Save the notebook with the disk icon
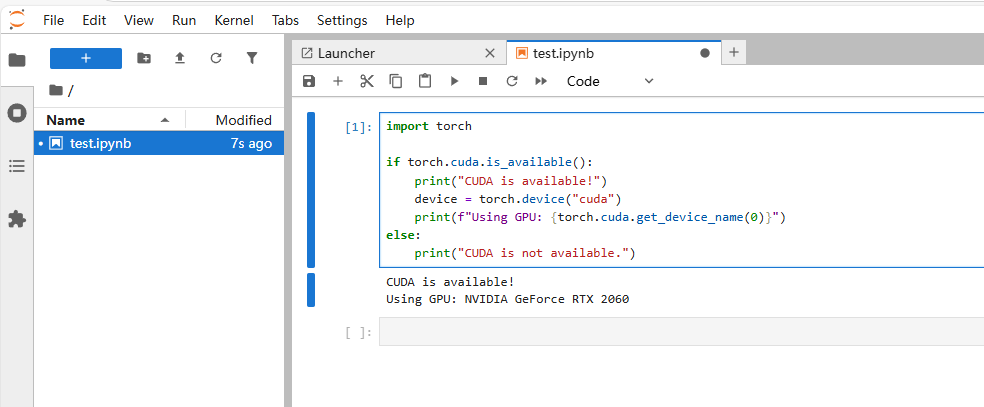The height and width of the screenshot is (407, 984). point(309,81)
